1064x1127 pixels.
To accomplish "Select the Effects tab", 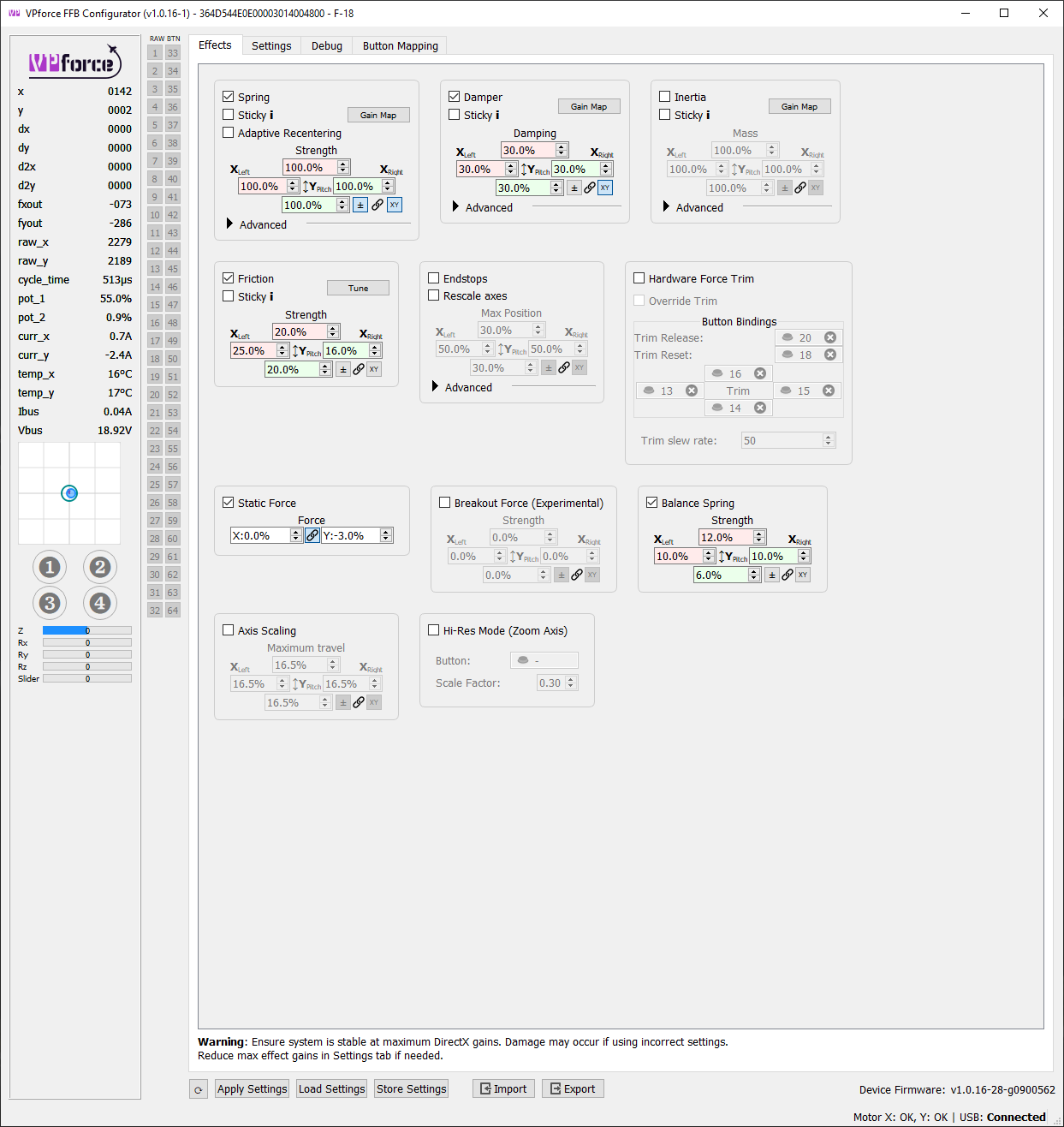I will [x=215, y=45].
